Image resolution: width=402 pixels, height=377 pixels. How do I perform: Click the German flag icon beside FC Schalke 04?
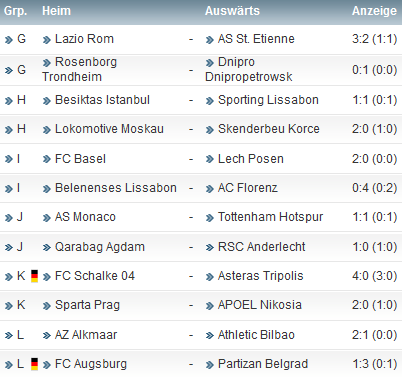[x=34, y=276]
